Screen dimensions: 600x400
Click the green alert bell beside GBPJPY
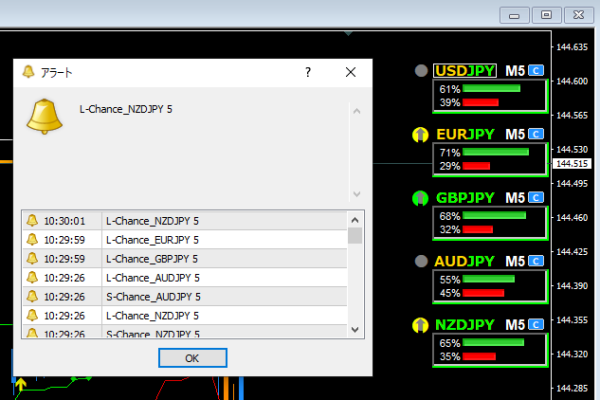421,198
